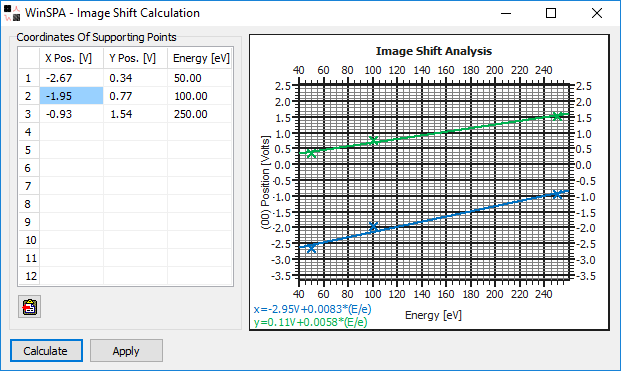The image size is (621, 371).
Task: Click blue data marker at 50 eV
Action: (311, 248)
